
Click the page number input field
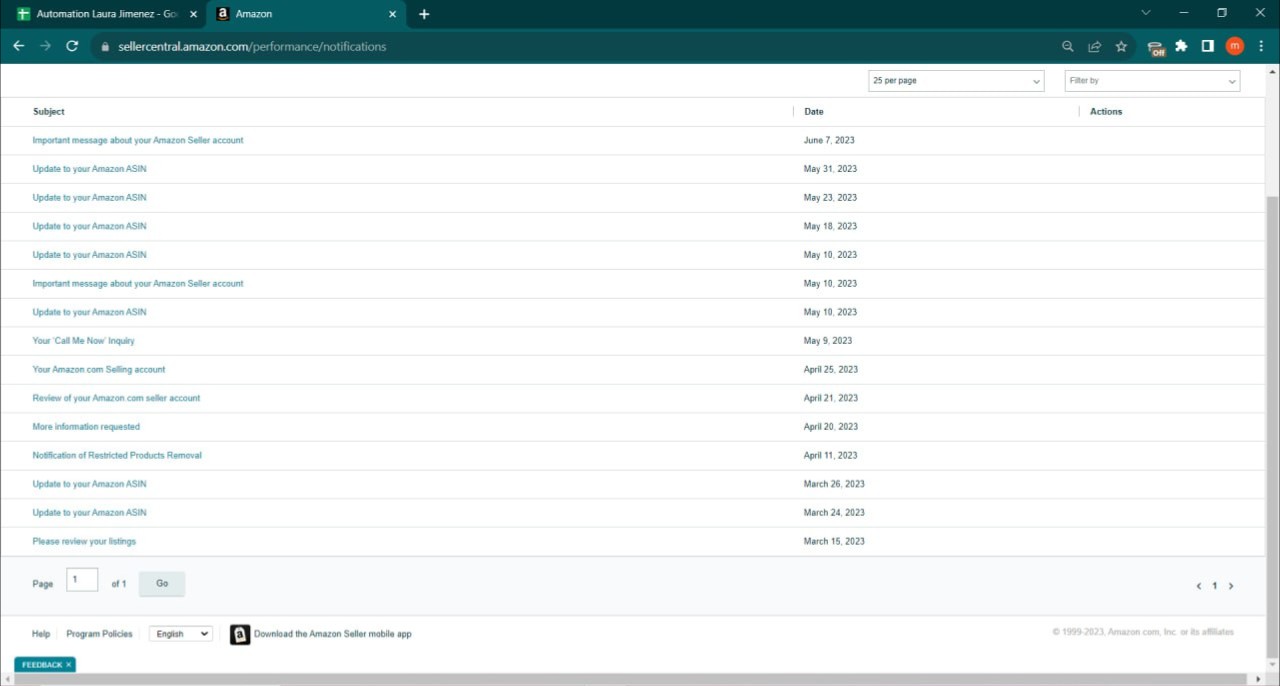[x=82, y=580]
